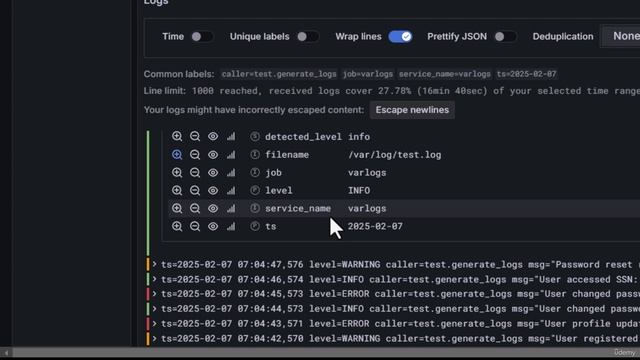
Task: Filter for filename /var/log/test.log value
Action: pos(177,154)
